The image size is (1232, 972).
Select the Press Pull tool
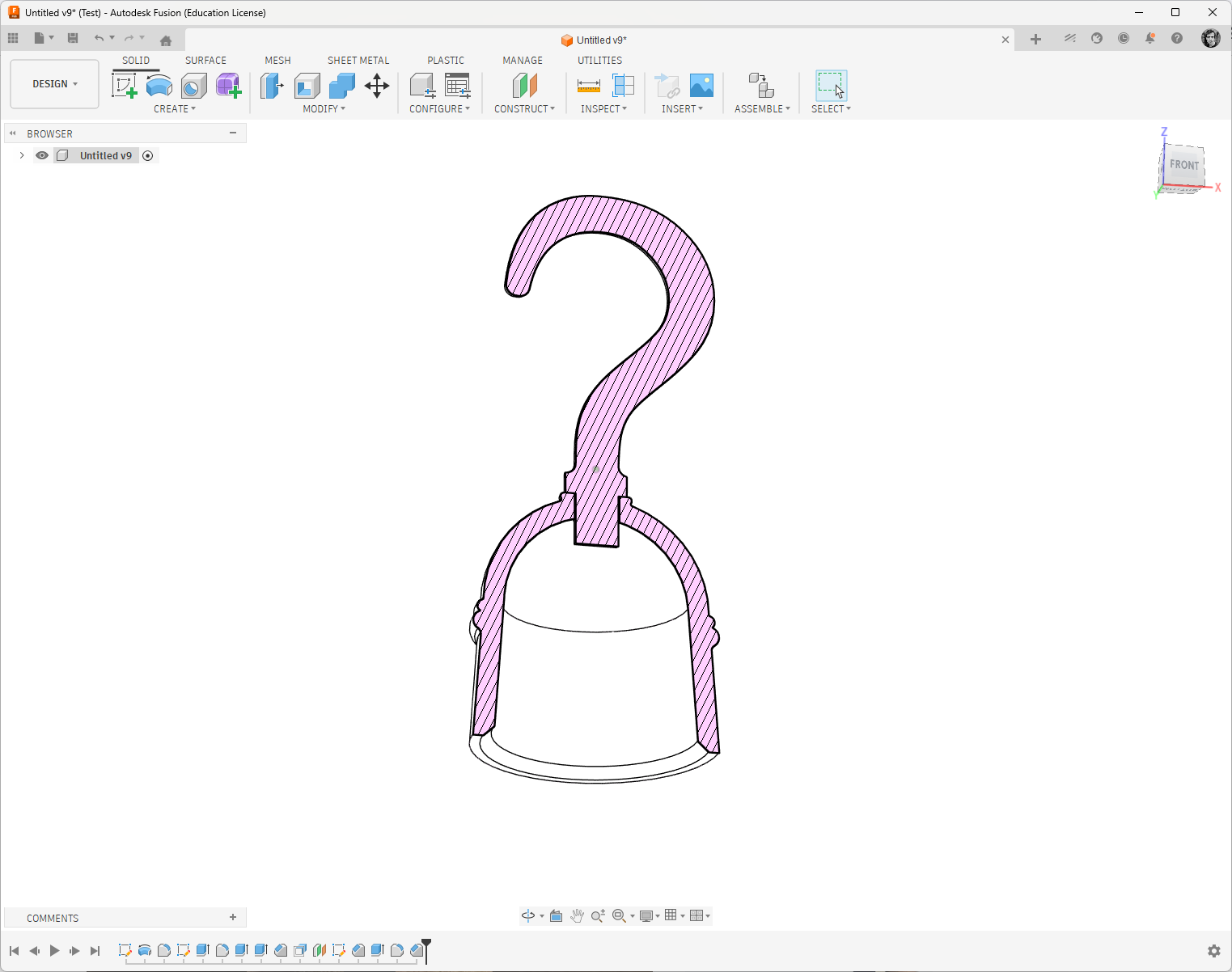point(272,85)
